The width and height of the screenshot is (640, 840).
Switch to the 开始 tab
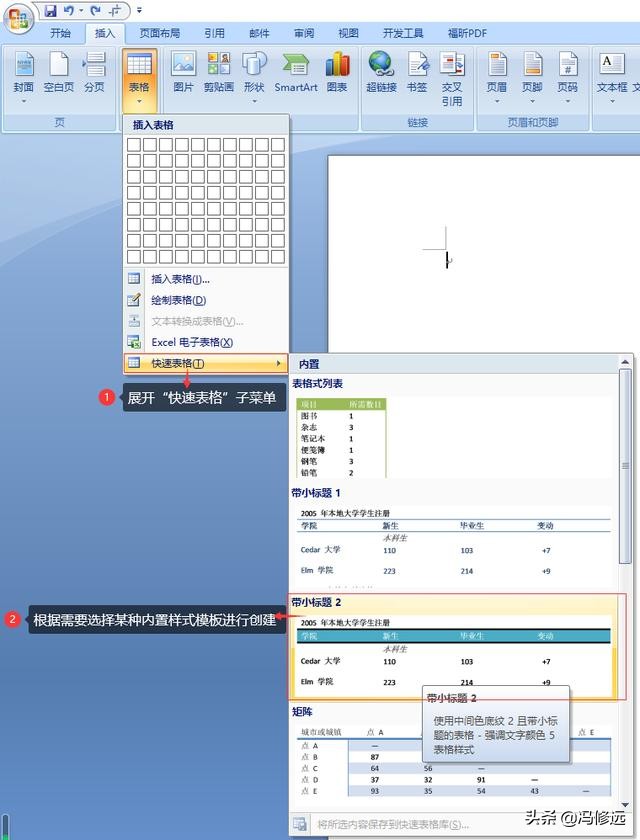tap(61, 33)
